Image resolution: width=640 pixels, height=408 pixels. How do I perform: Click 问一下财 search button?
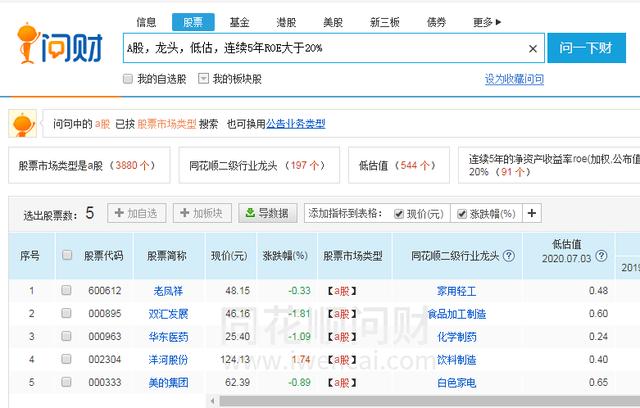tap(586, 48)
